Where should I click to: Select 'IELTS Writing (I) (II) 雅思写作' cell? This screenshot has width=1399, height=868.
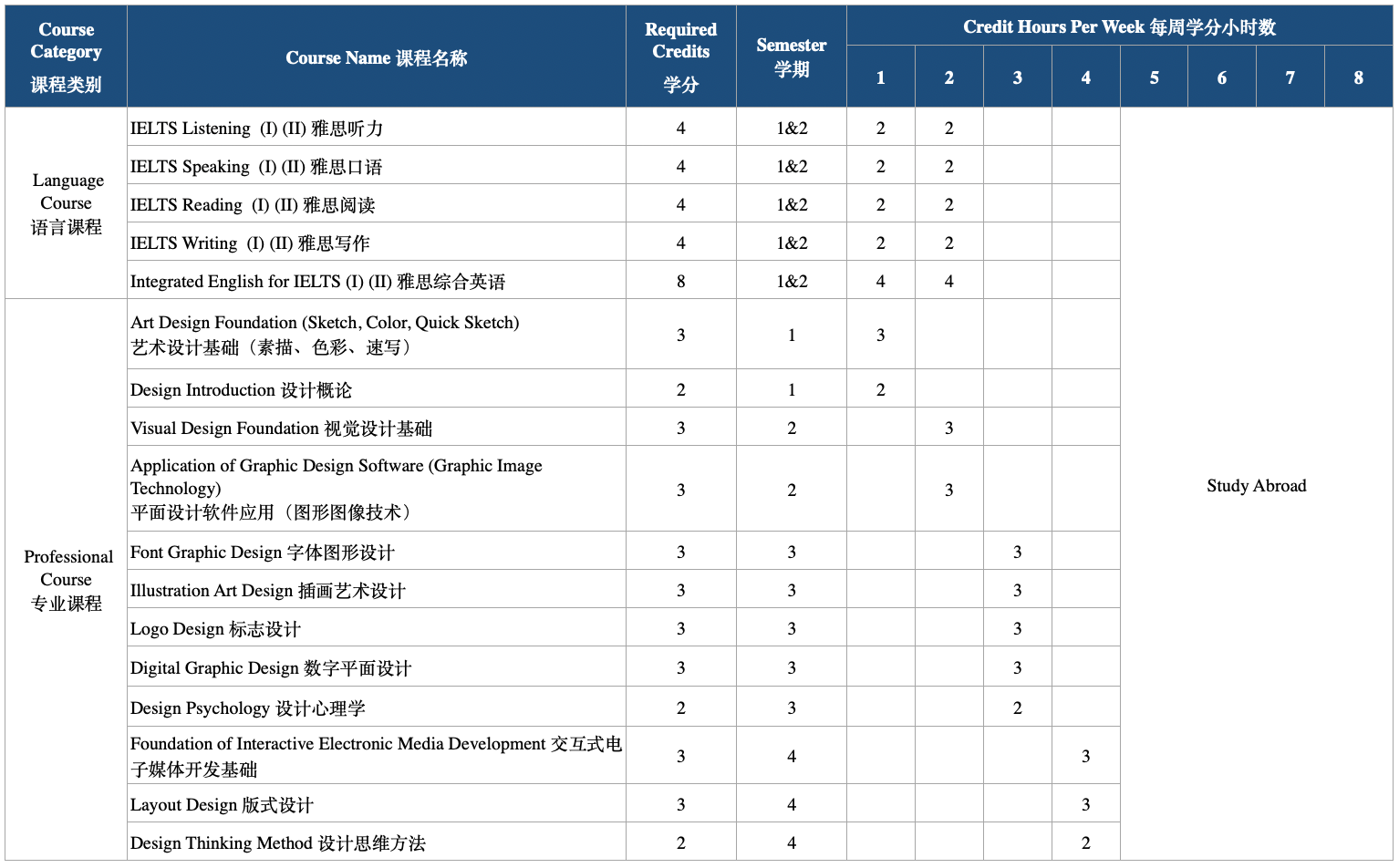click(377, 243)
